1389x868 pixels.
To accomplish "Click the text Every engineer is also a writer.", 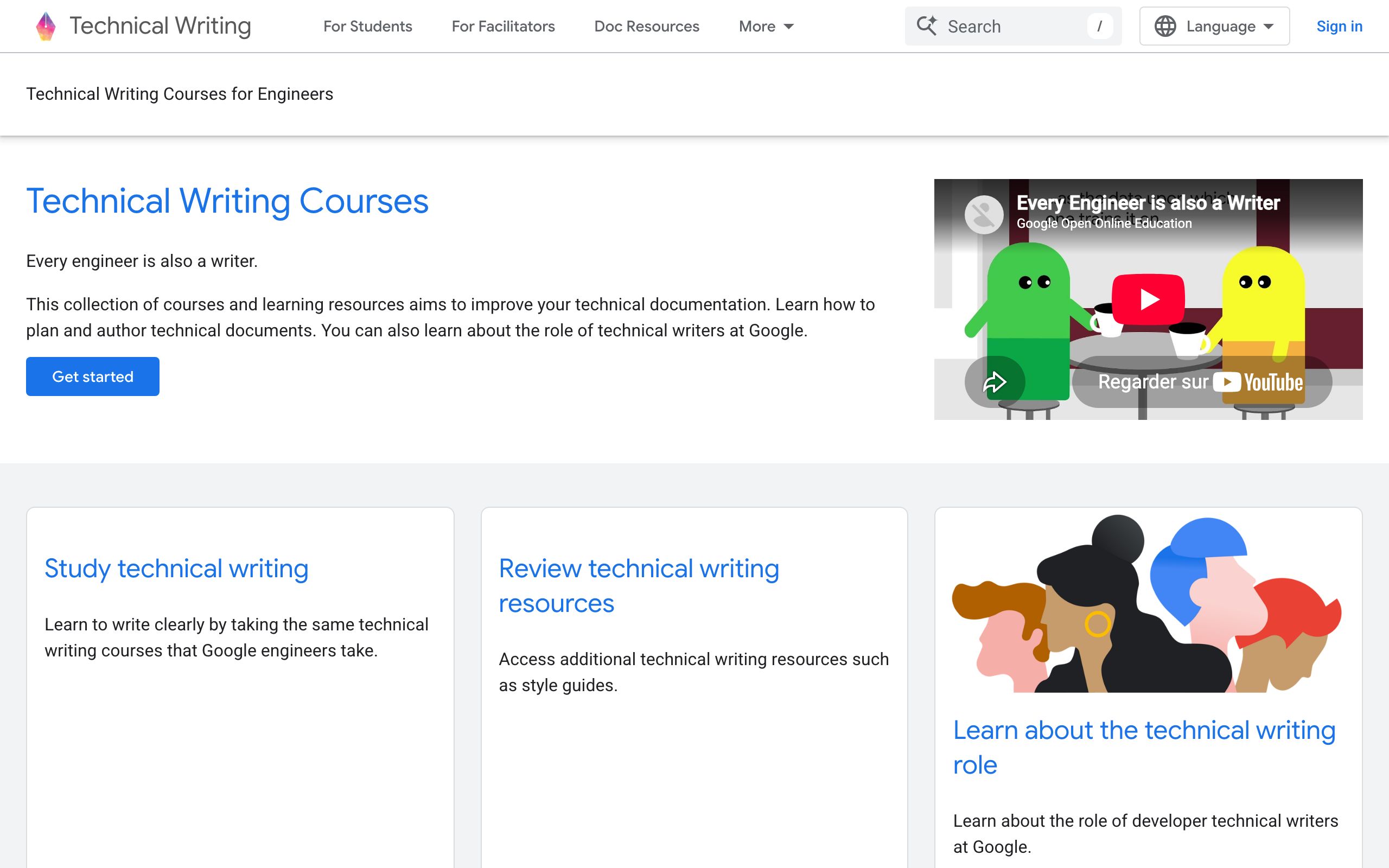I will [x=142, y=261].
